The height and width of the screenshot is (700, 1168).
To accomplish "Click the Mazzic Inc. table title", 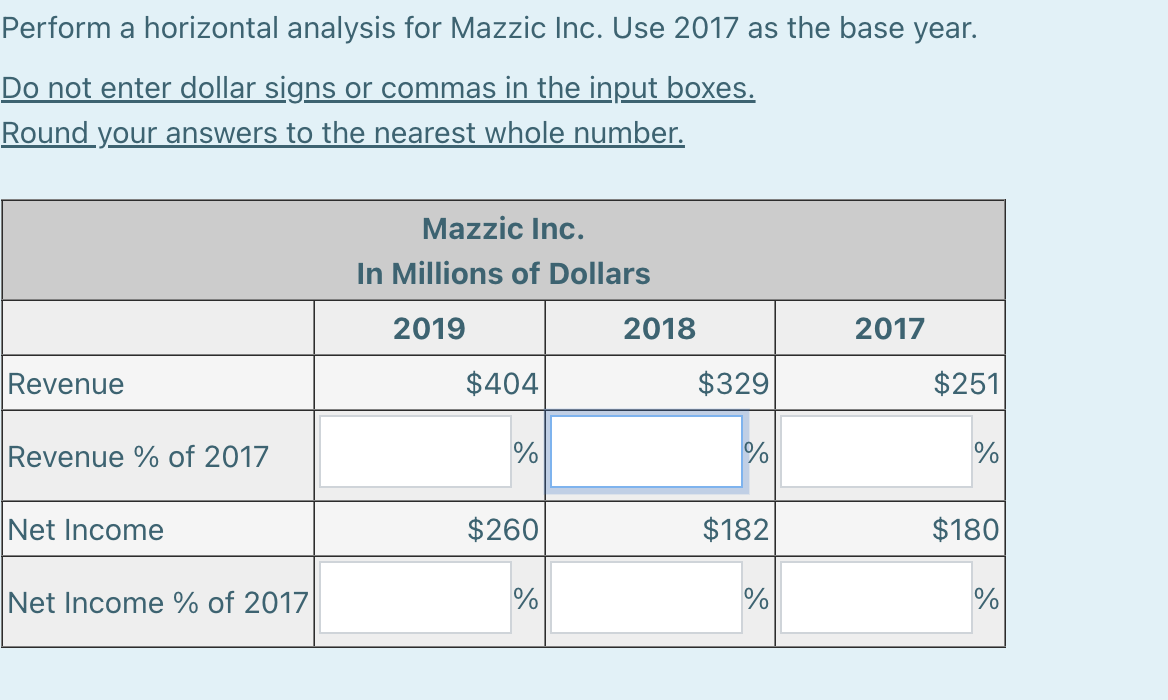I will [503, 229].
